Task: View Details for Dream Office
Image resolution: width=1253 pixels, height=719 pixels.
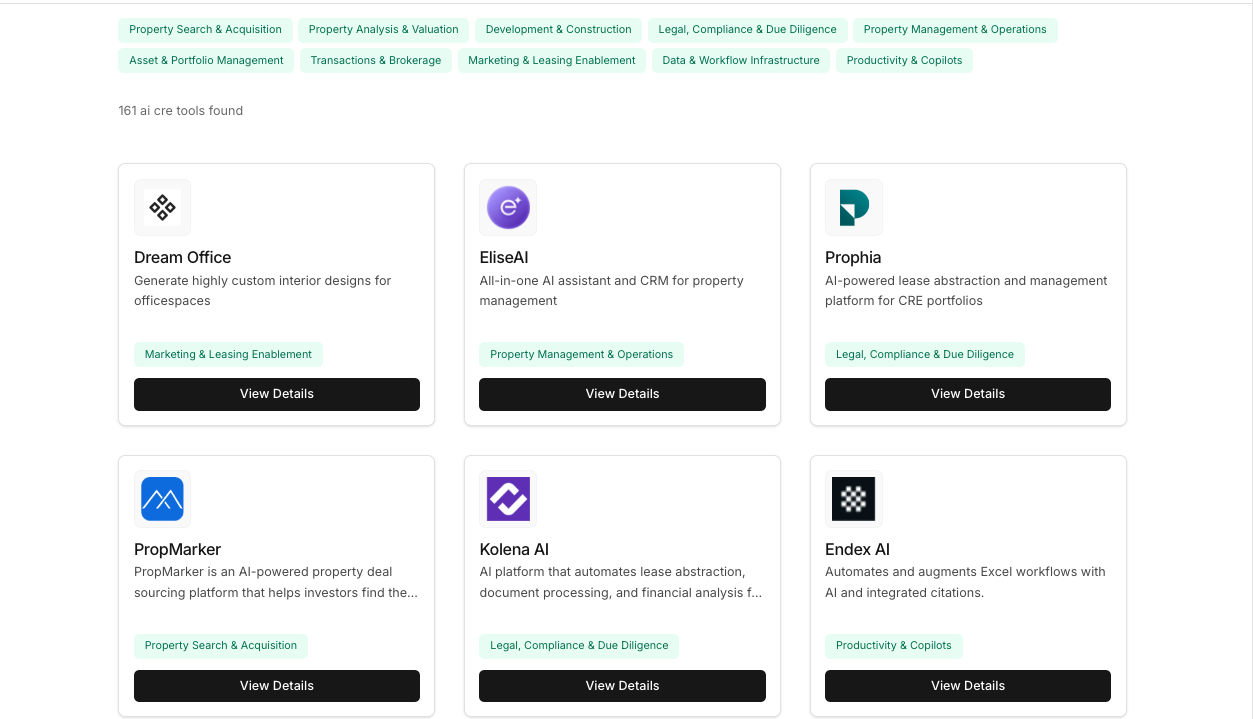Action: (277, 394)
